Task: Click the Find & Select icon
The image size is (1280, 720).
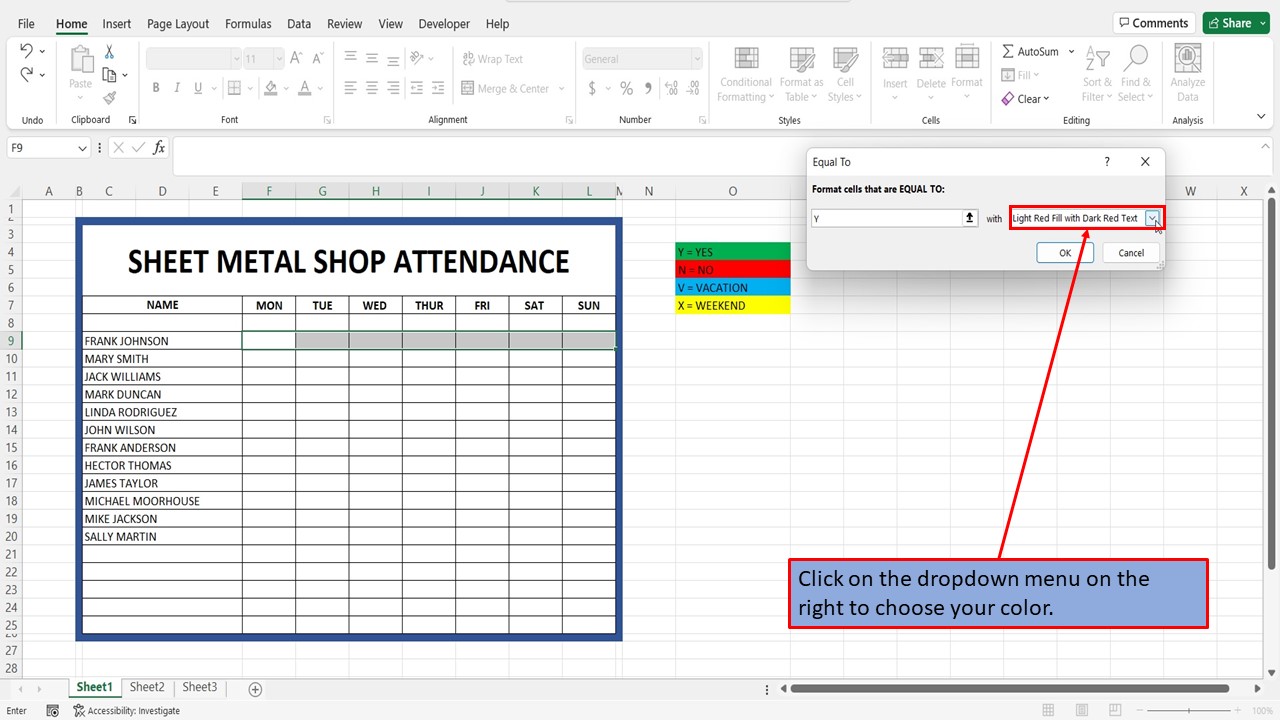Action: click(1136, 74)
